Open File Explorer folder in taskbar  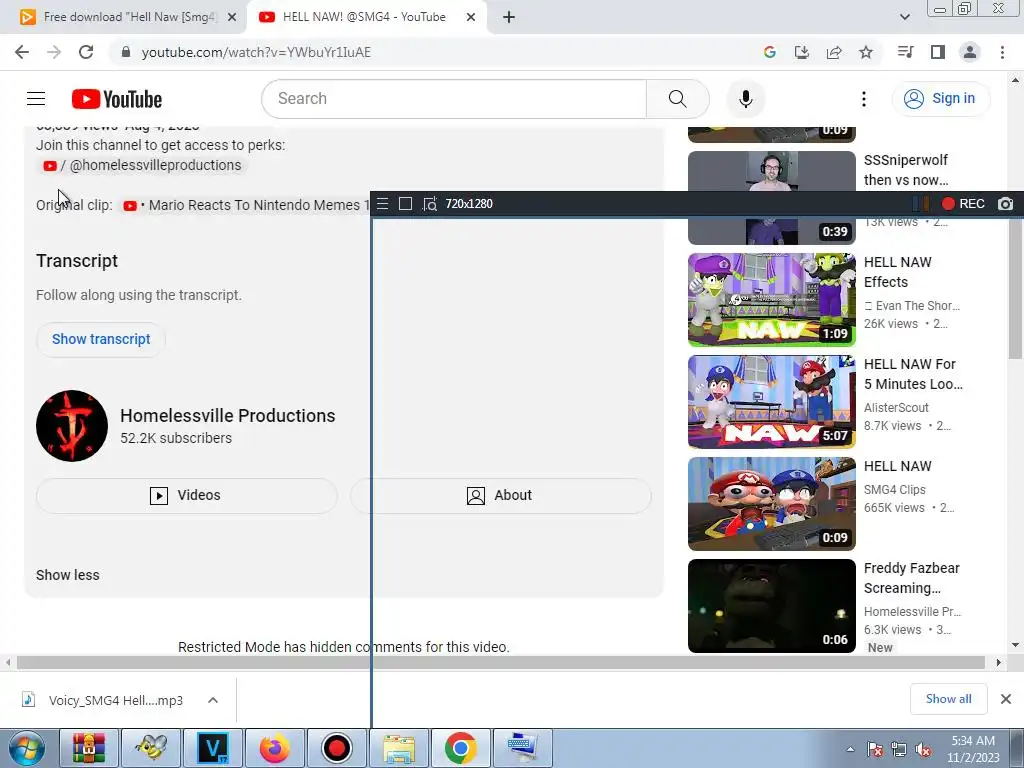pos(398,748)
